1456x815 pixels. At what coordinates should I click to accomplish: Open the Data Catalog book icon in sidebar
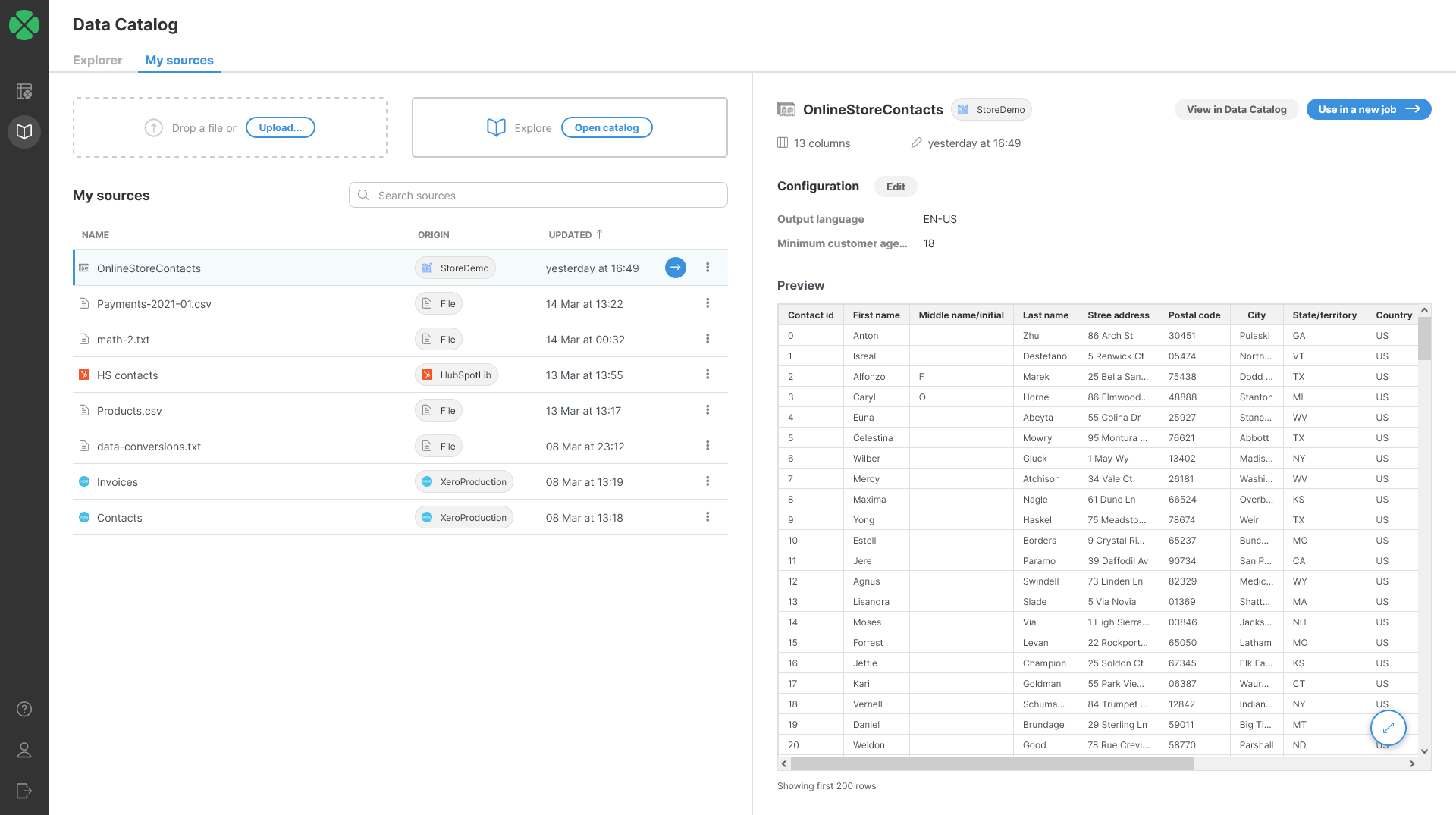coord(24,132)
